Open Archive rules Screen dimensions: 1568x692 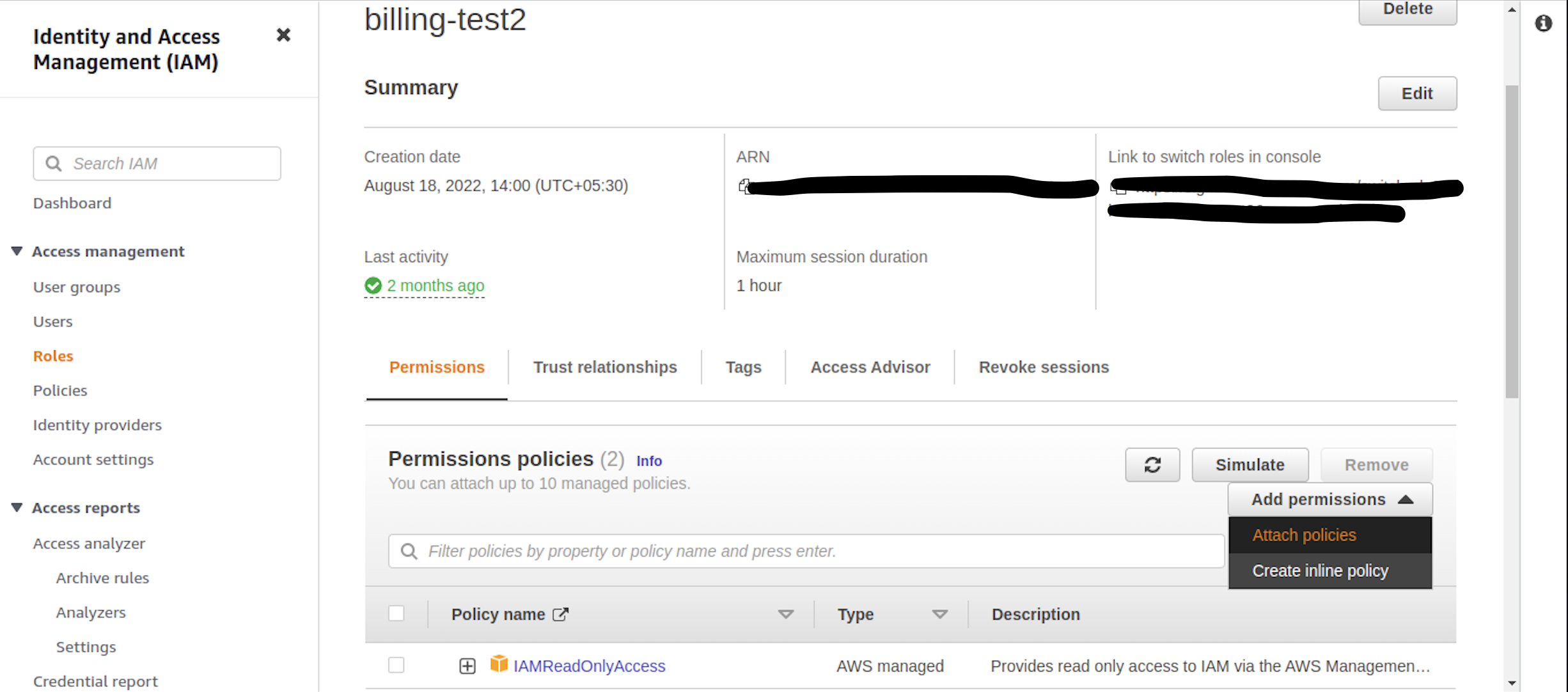[x=102, y=578]
